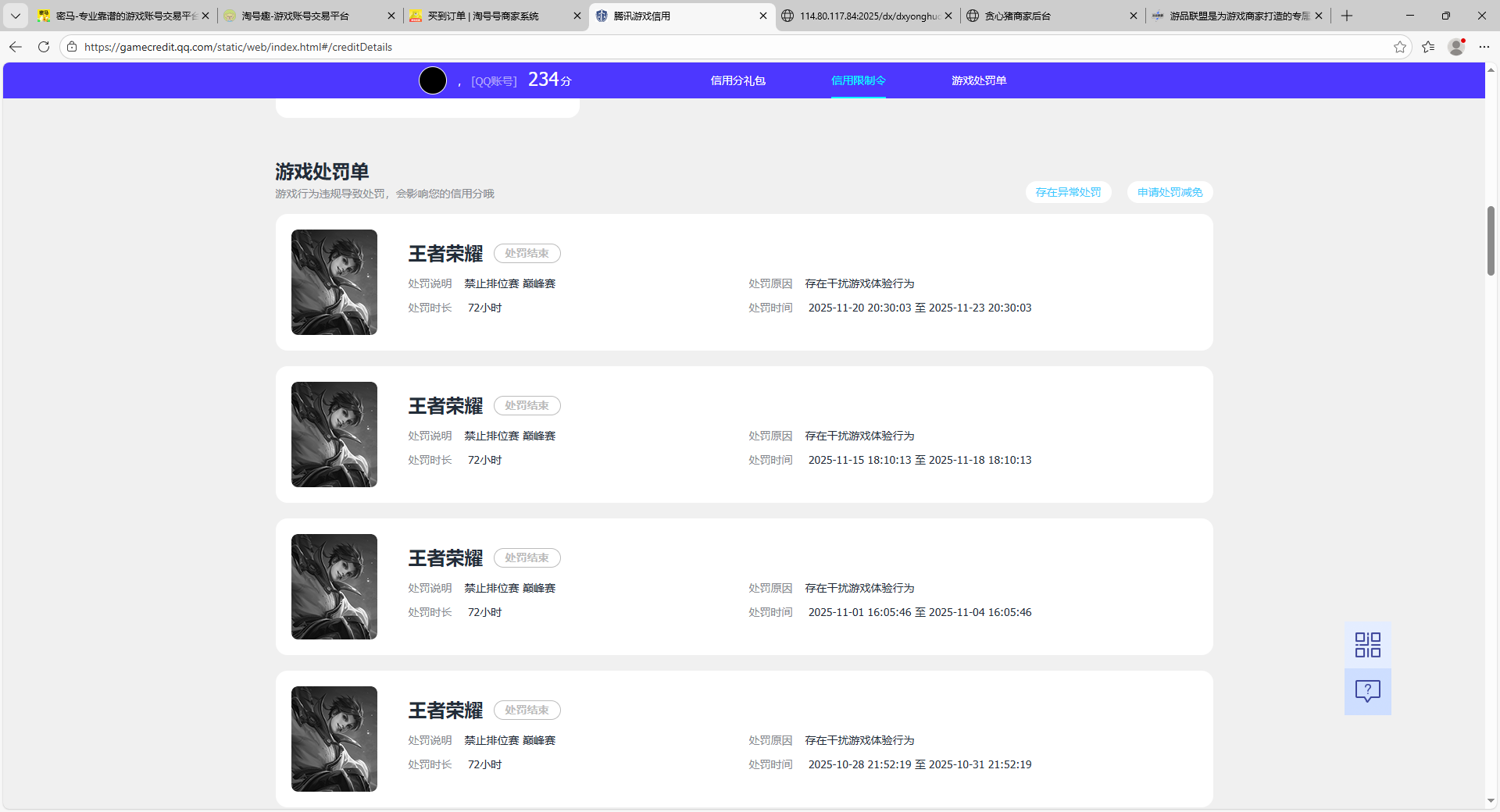Click the 存在异常处罚 button
This screenshot has height=812, width=1500.
(x=1068, y=192)
